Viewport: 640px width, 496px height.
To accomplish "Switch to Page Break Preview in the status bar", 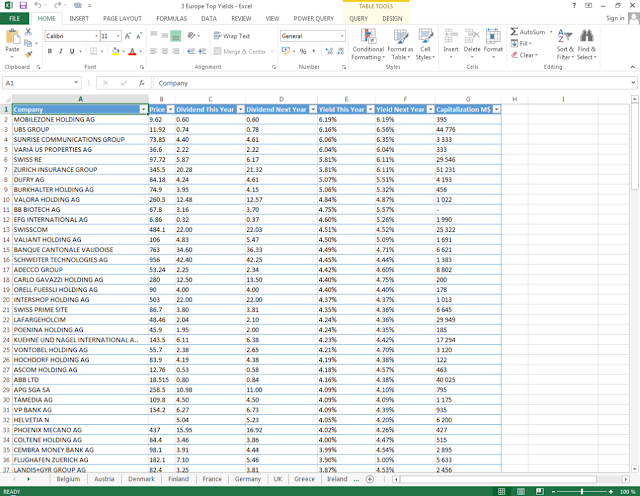I will point(540,491).
